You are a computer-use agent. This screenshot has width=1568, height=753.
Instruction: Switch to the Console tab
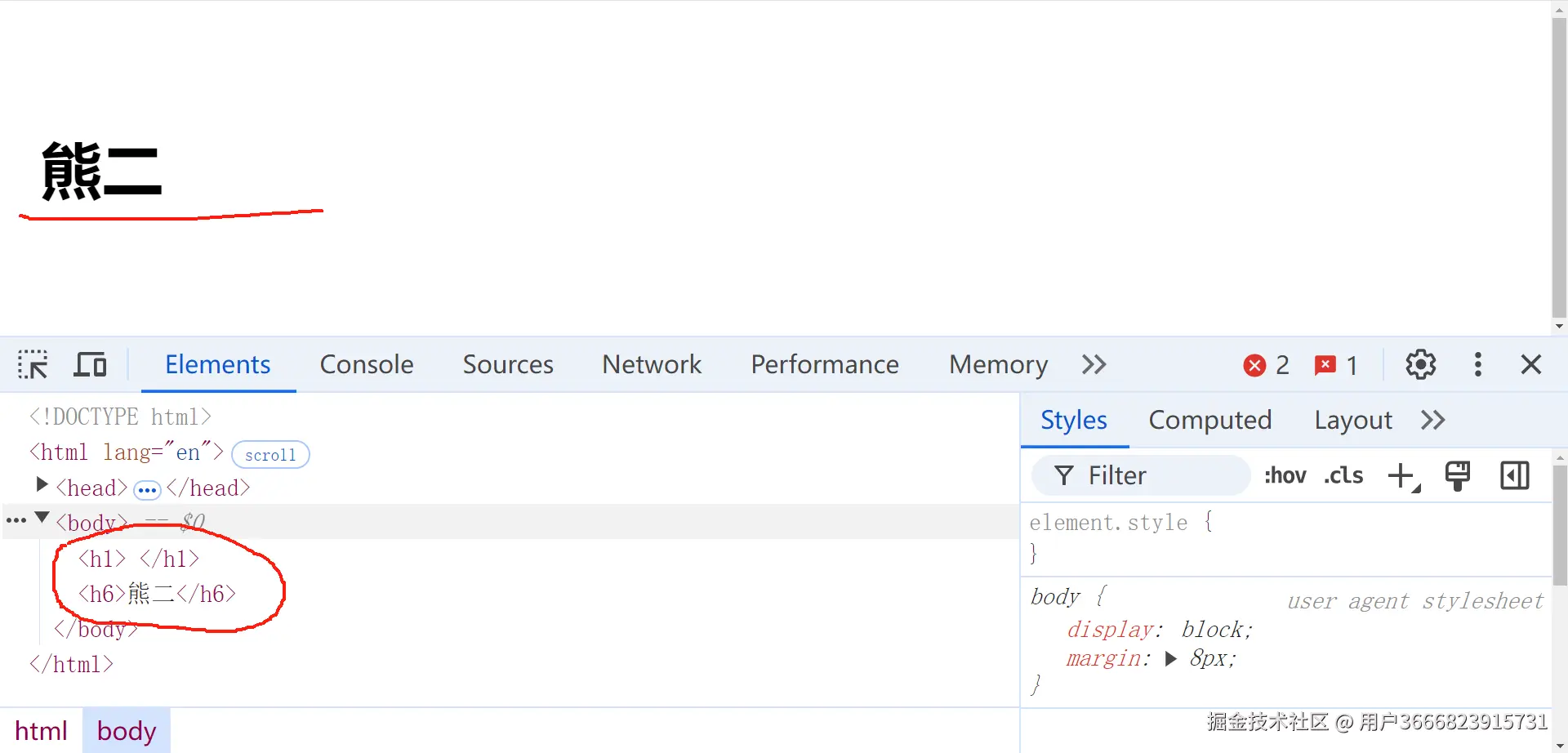coord(367,364)
